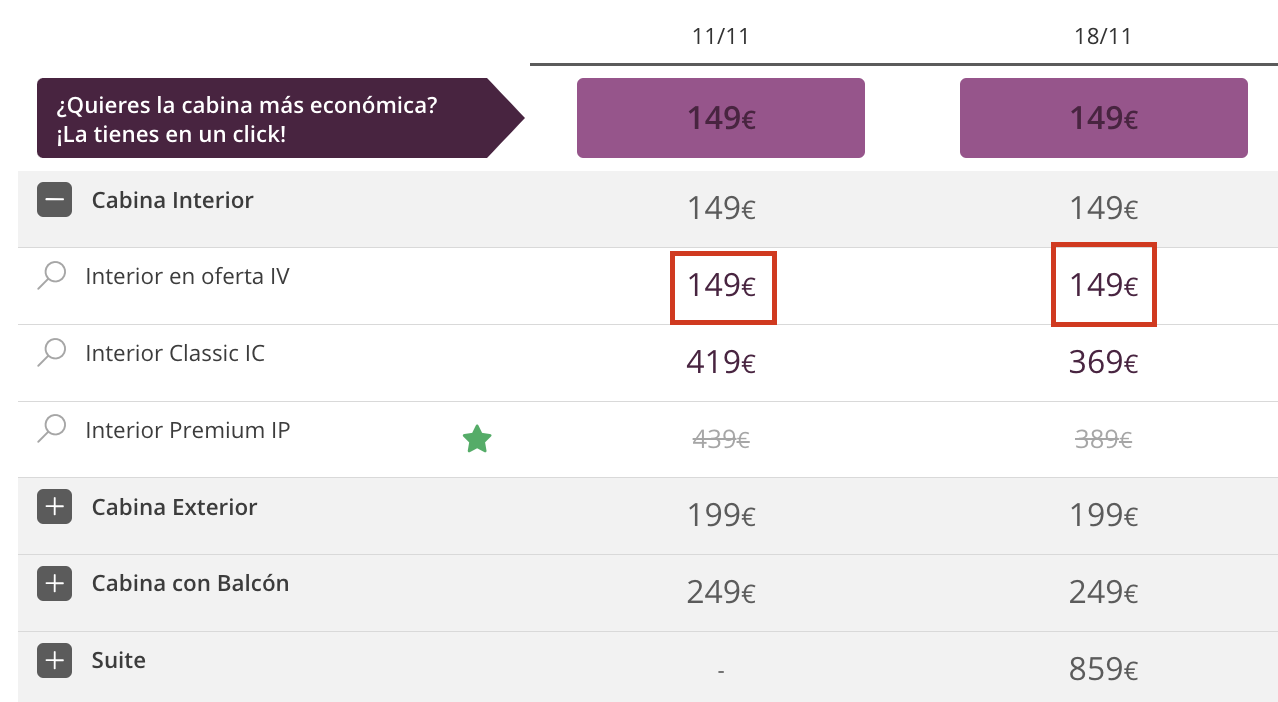Select the 18/11 date column header
1278x702 pixels.
[x=1103, y=37]
